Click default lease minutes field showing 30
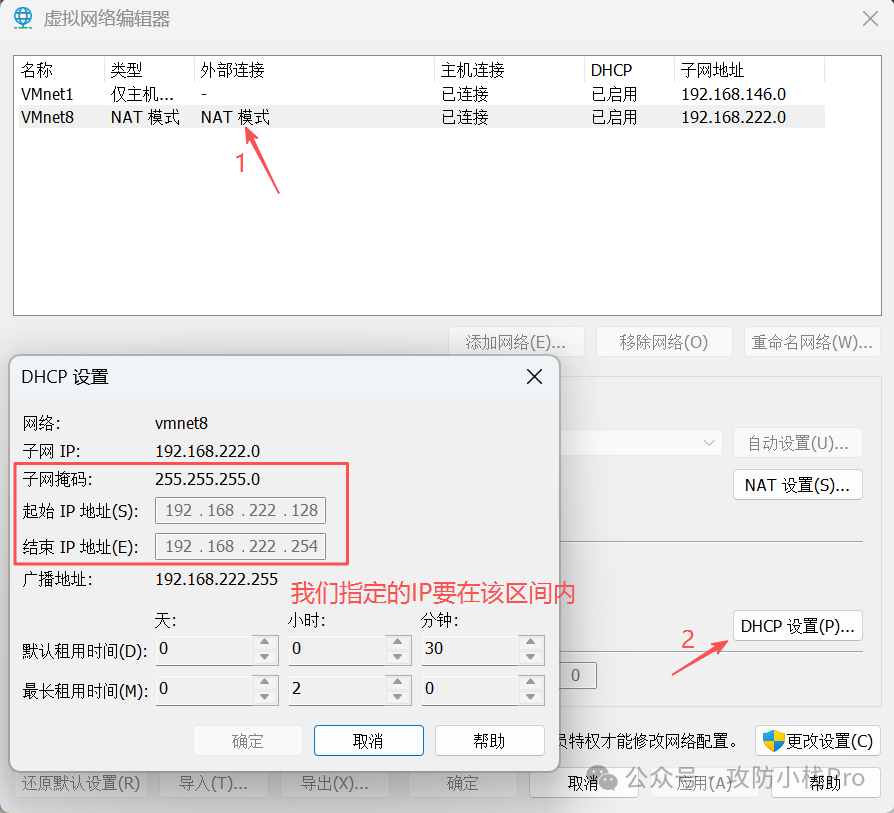The height and width of the screenshot is (813, 894). [x=470, y=649]
